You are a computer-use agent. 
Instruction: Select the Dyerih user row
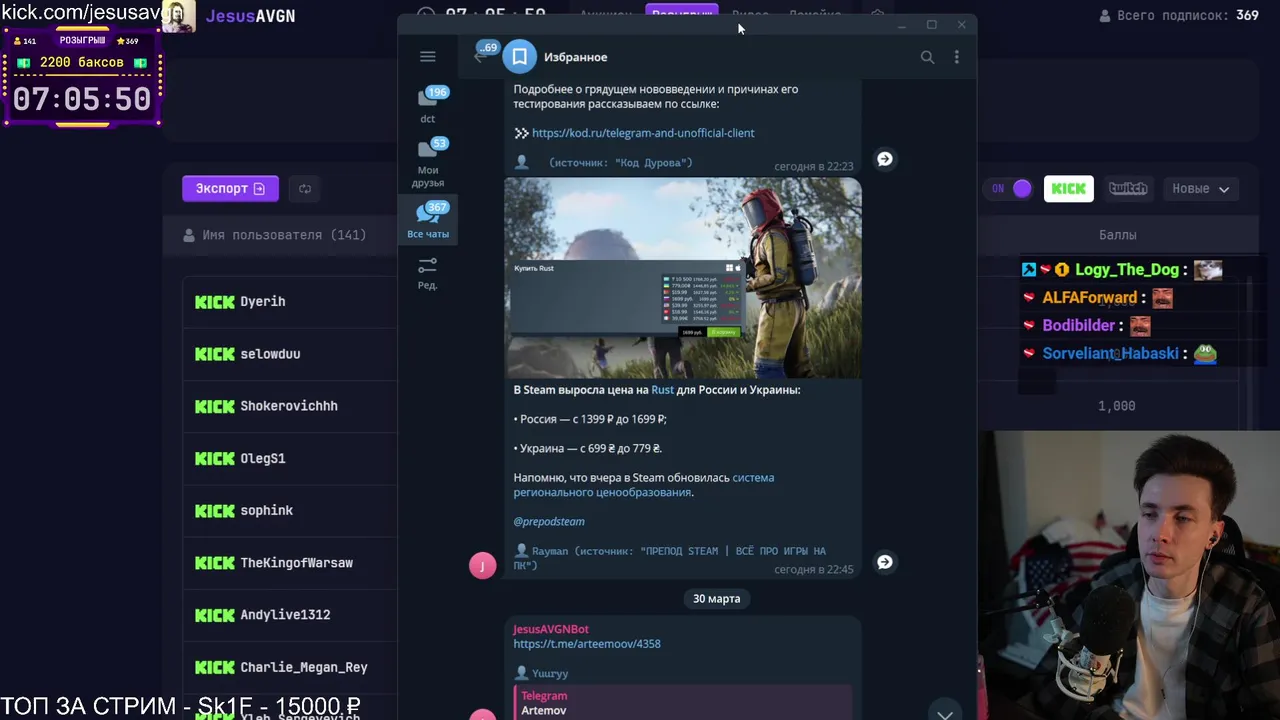pos(290,301)
